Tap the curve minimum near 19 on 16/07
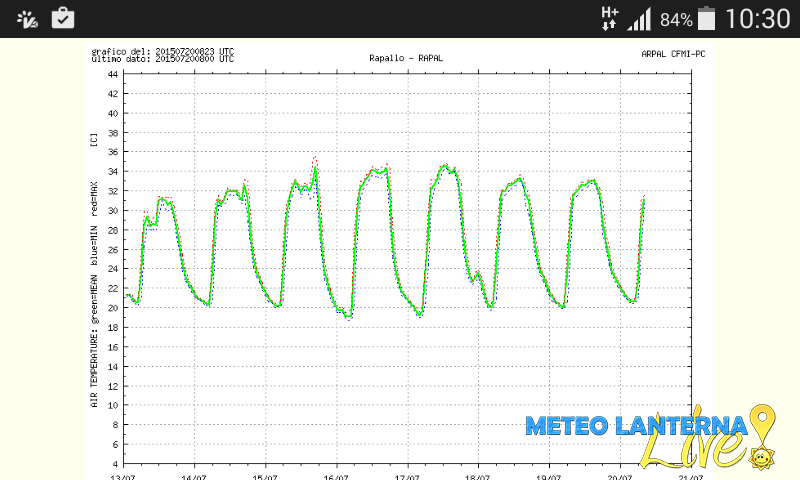The width and height of the screenshot is (800, 480). pyautogui.click(x=349, y=317)
